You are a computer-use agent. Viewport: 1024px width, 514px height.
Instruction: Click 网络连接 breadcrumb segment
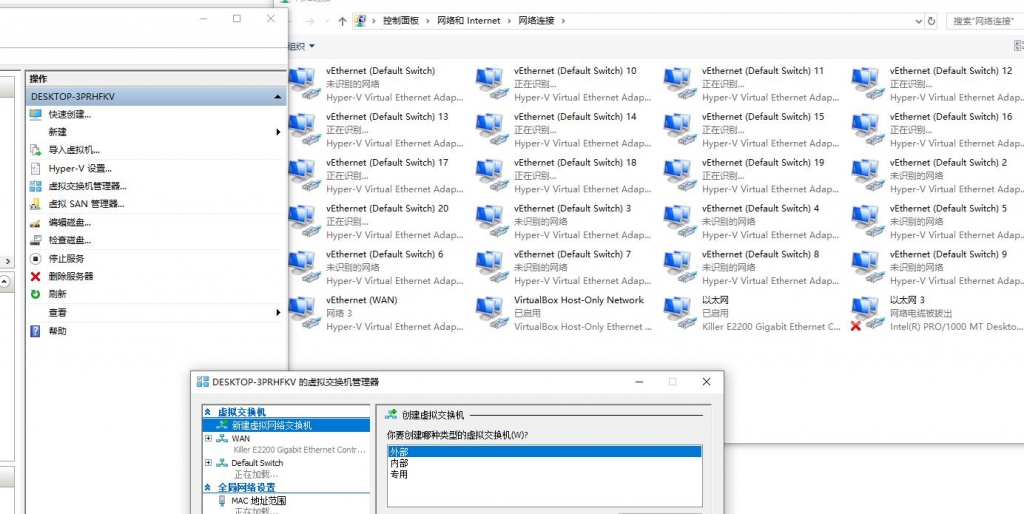tap(536, 21)
